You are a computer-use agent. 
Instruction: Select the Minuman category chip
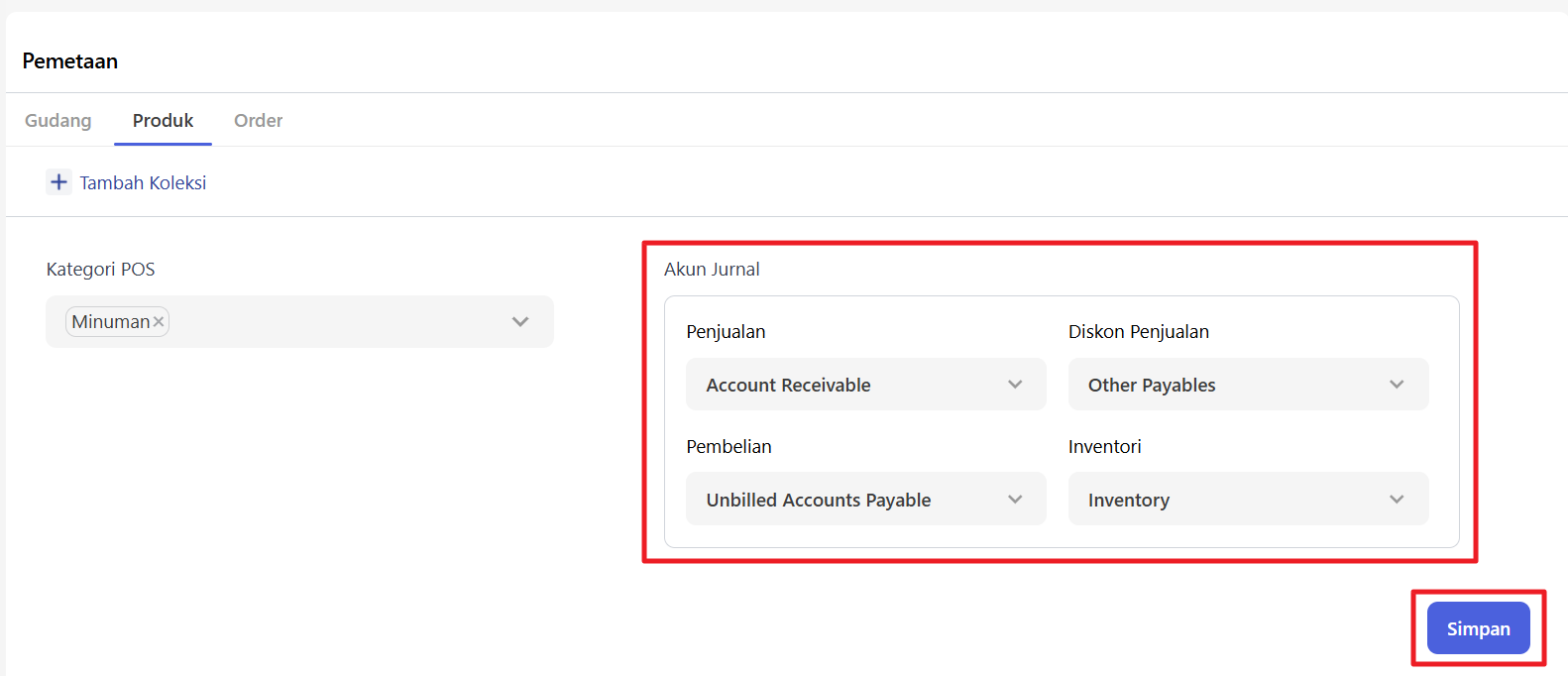click(x=109, y=322)
